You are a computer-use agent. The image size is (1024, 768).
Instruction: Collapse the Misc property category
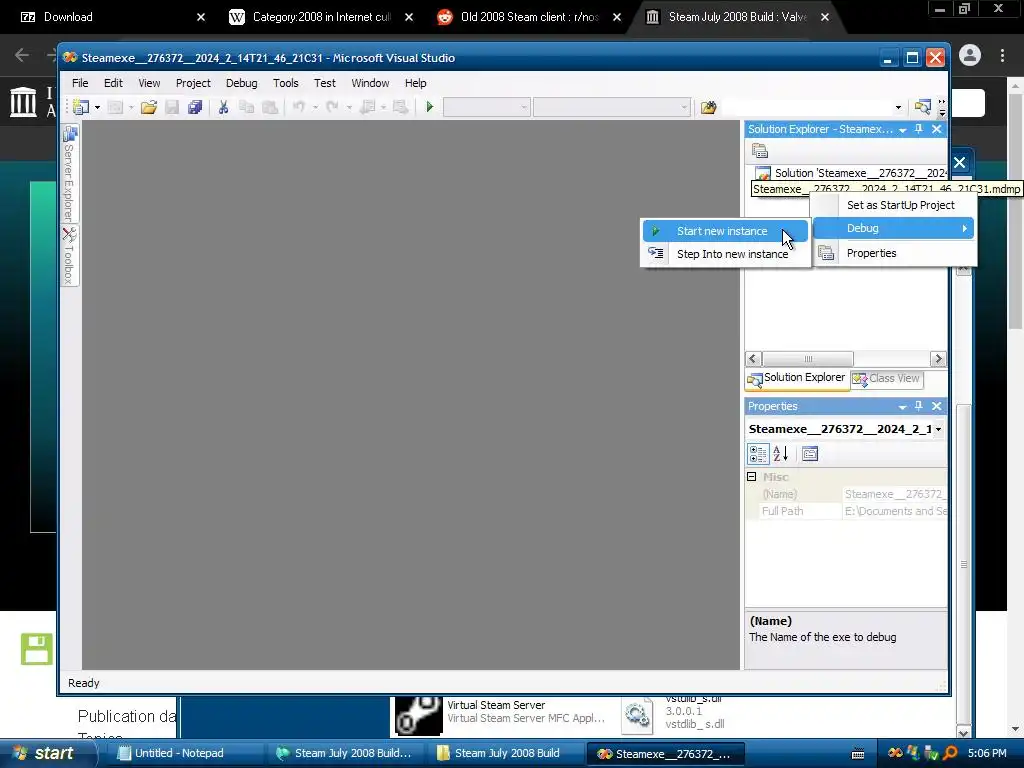point(752,477)
